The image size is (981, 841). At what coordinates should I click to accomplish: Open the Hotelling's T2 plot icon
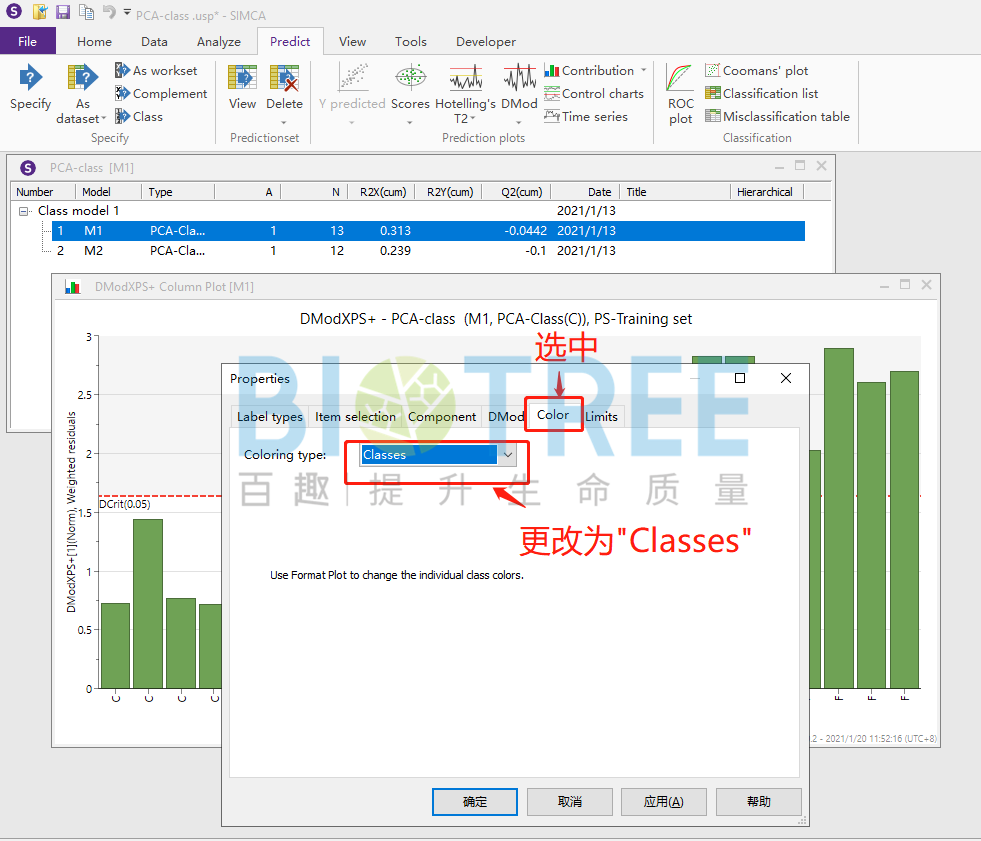[x=465, y=80]
